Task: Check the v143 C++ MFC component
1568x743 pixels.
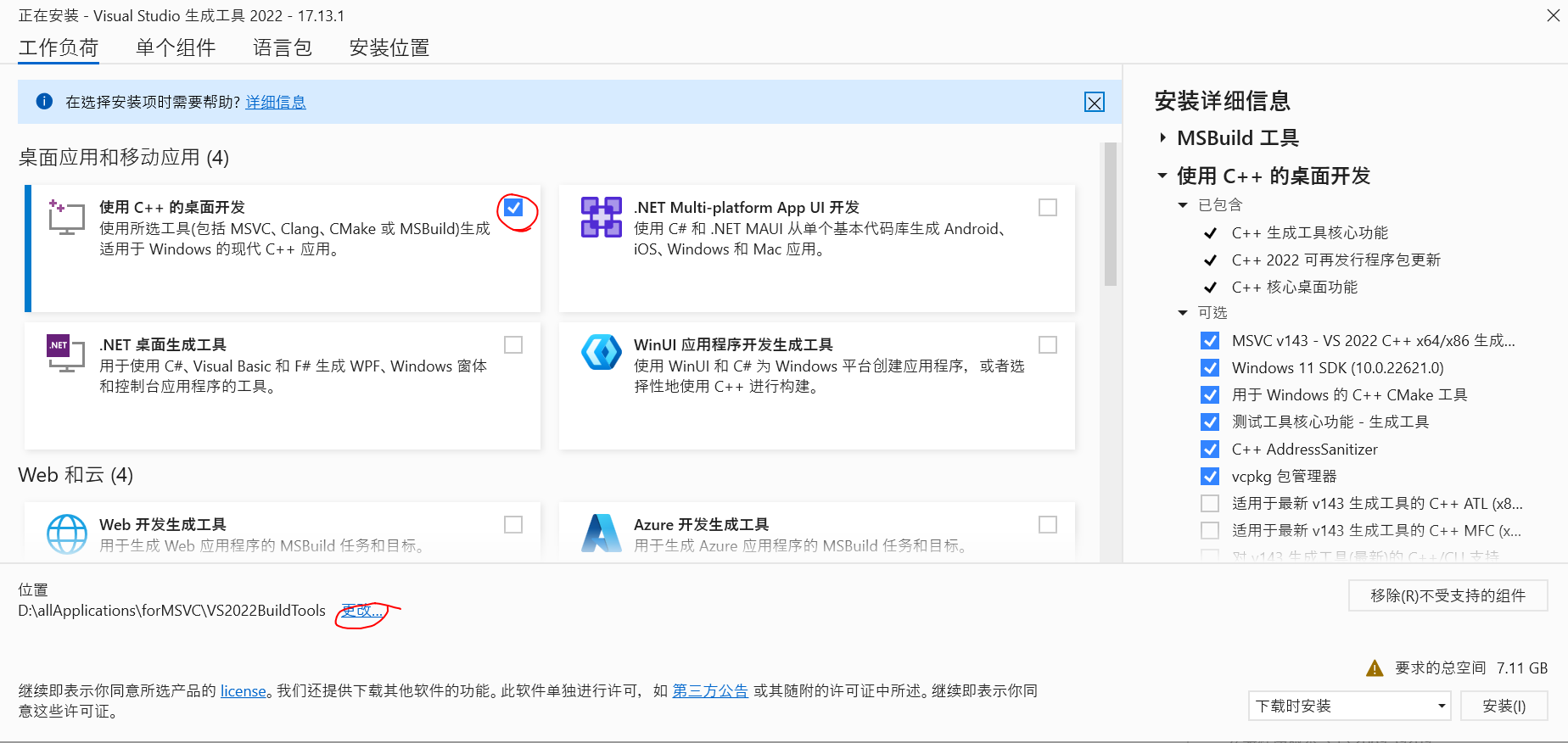Action: pos(1210,531)
